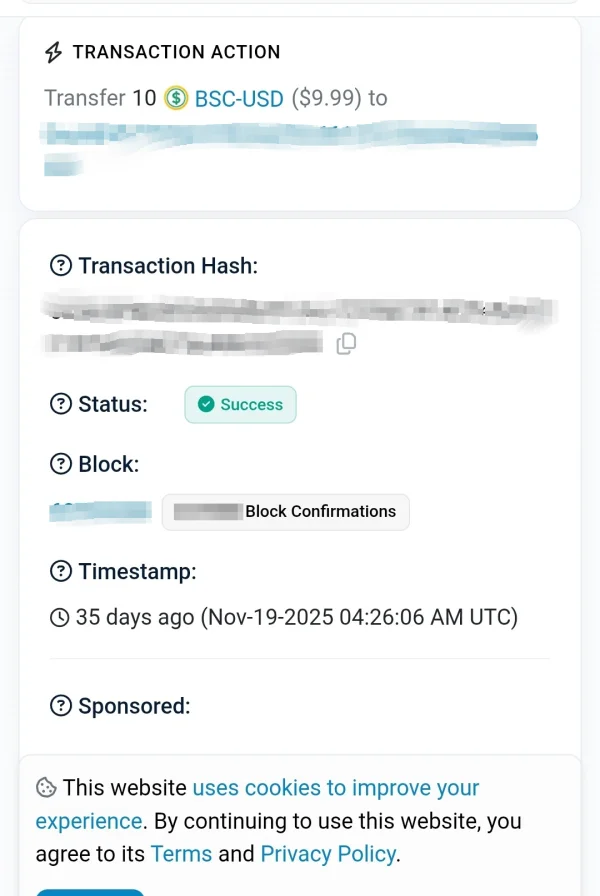Open the blurred recipient address link
The image size is (600, 896).
[x=290, y=134]
